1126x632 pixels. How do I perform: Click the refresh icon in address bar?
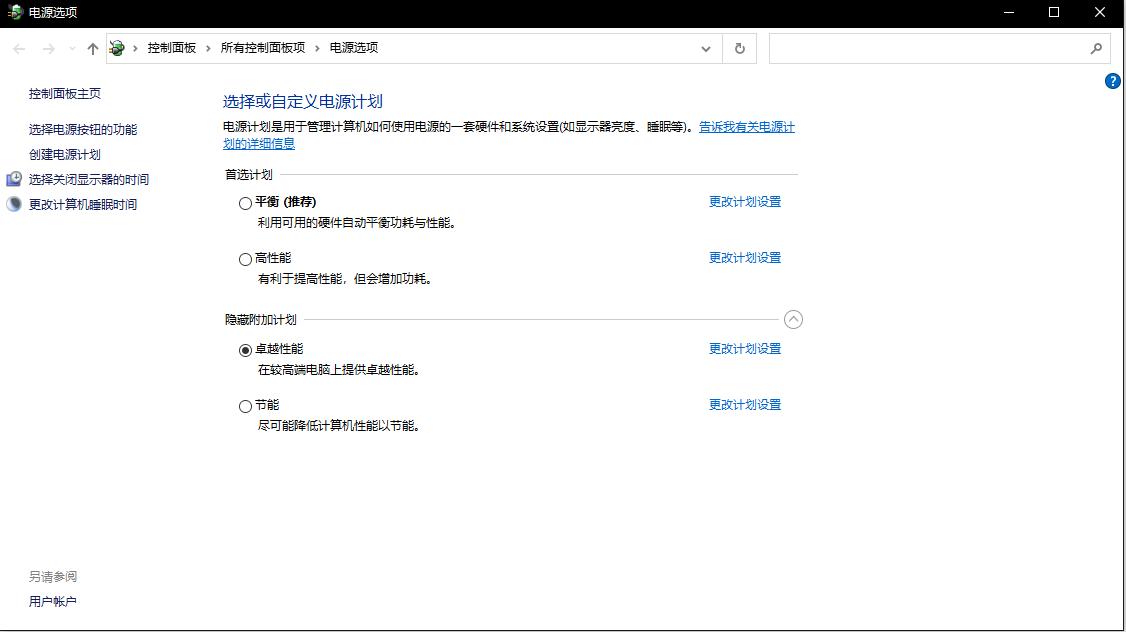pos(739,48)
